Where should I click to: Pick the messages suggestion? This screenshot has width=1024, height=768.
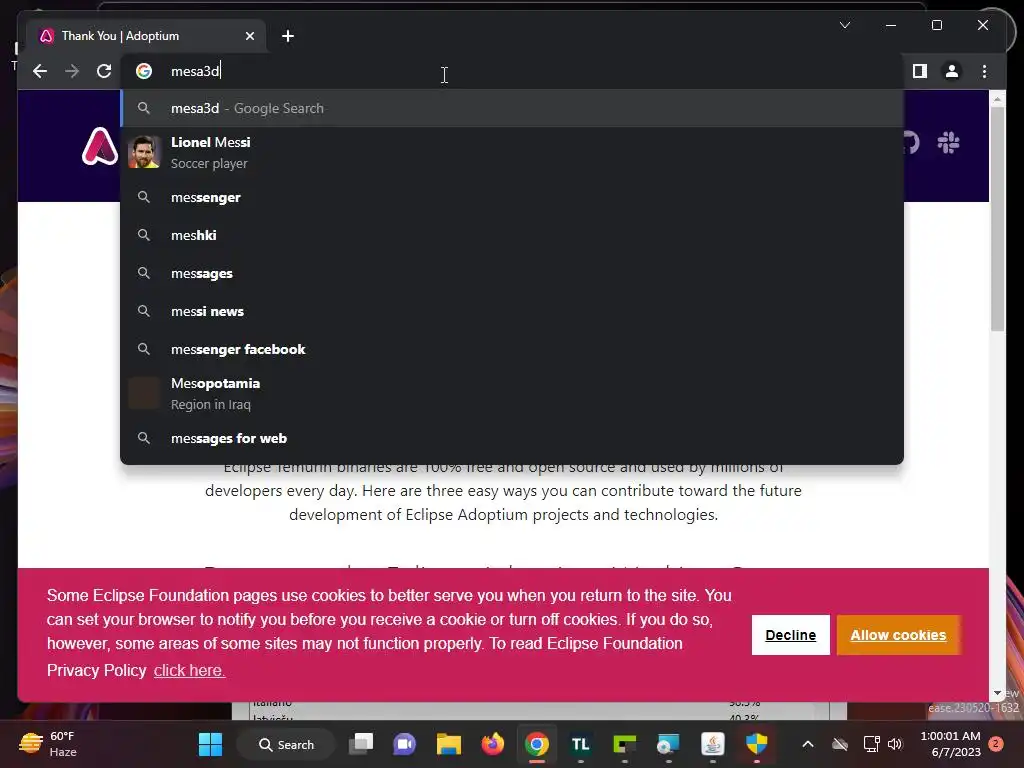pos(512,273)
